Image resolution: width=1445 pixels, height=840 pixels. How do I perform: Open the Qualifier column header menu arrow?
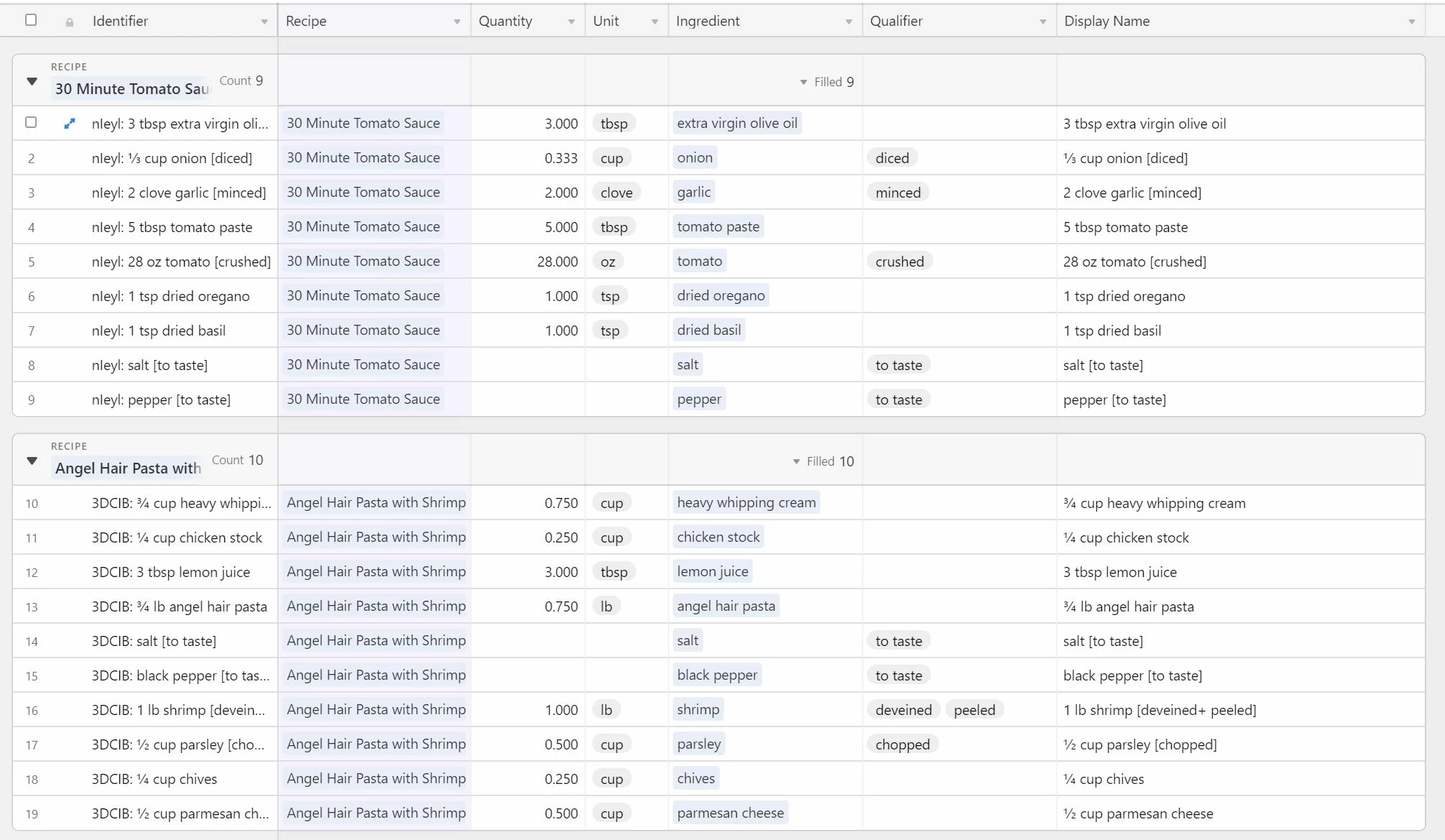1043,22
